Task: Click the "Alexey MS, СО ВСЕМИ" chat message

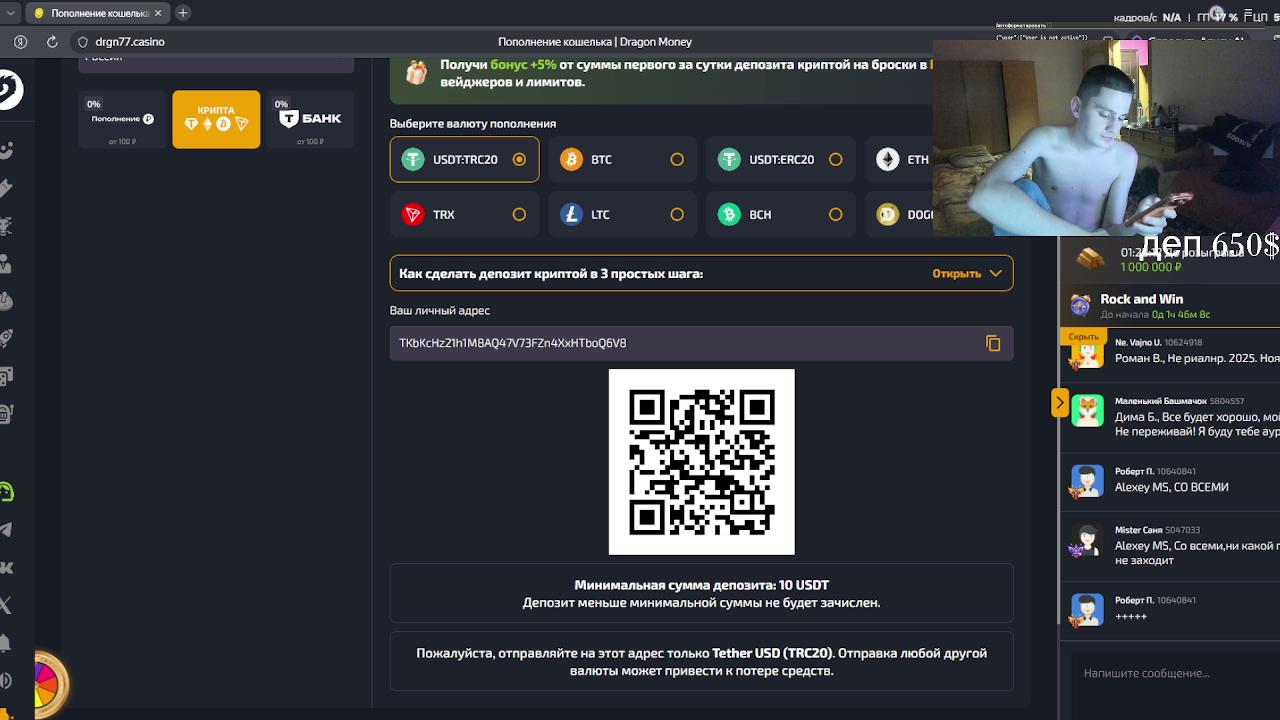Action: pos(1172,487)
